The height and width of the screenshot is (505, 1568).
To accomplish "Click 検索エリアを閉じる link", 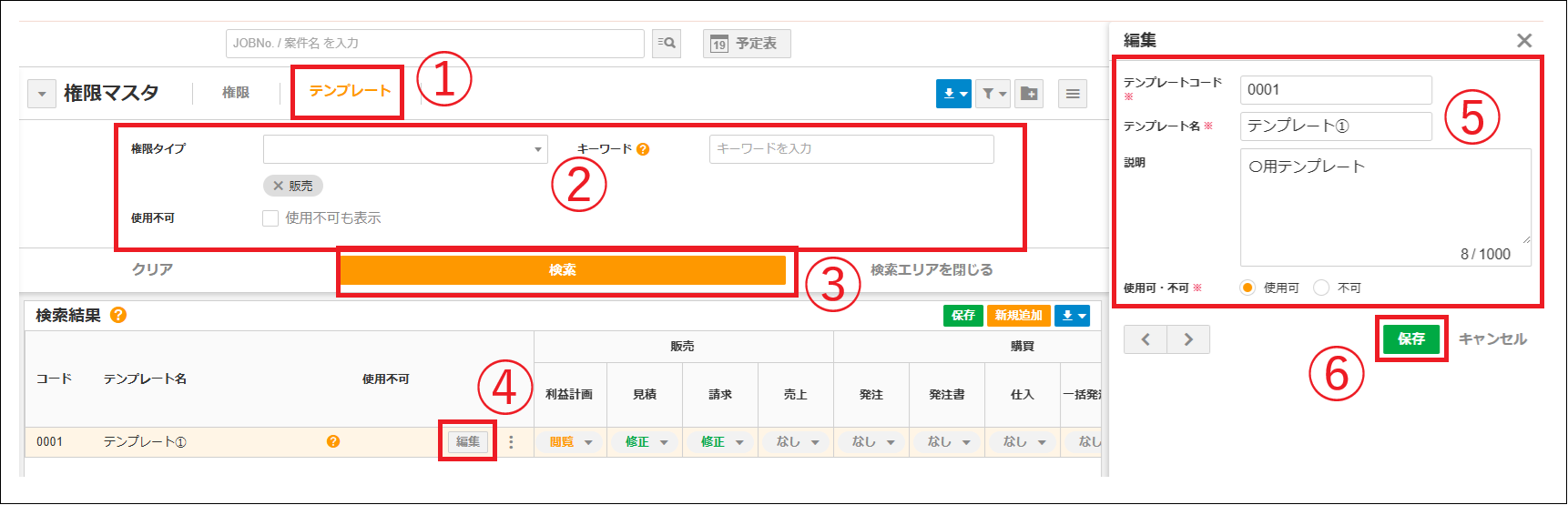I will (932, 269).
